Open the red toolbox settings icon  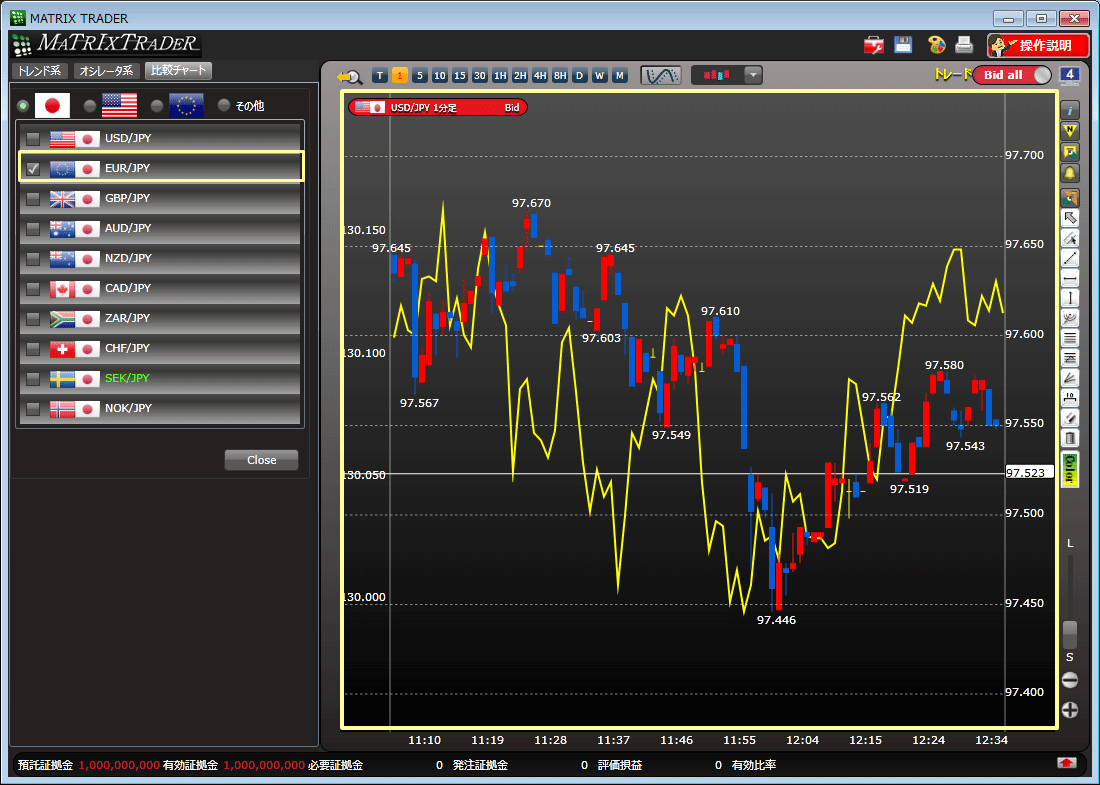(873, 46)
